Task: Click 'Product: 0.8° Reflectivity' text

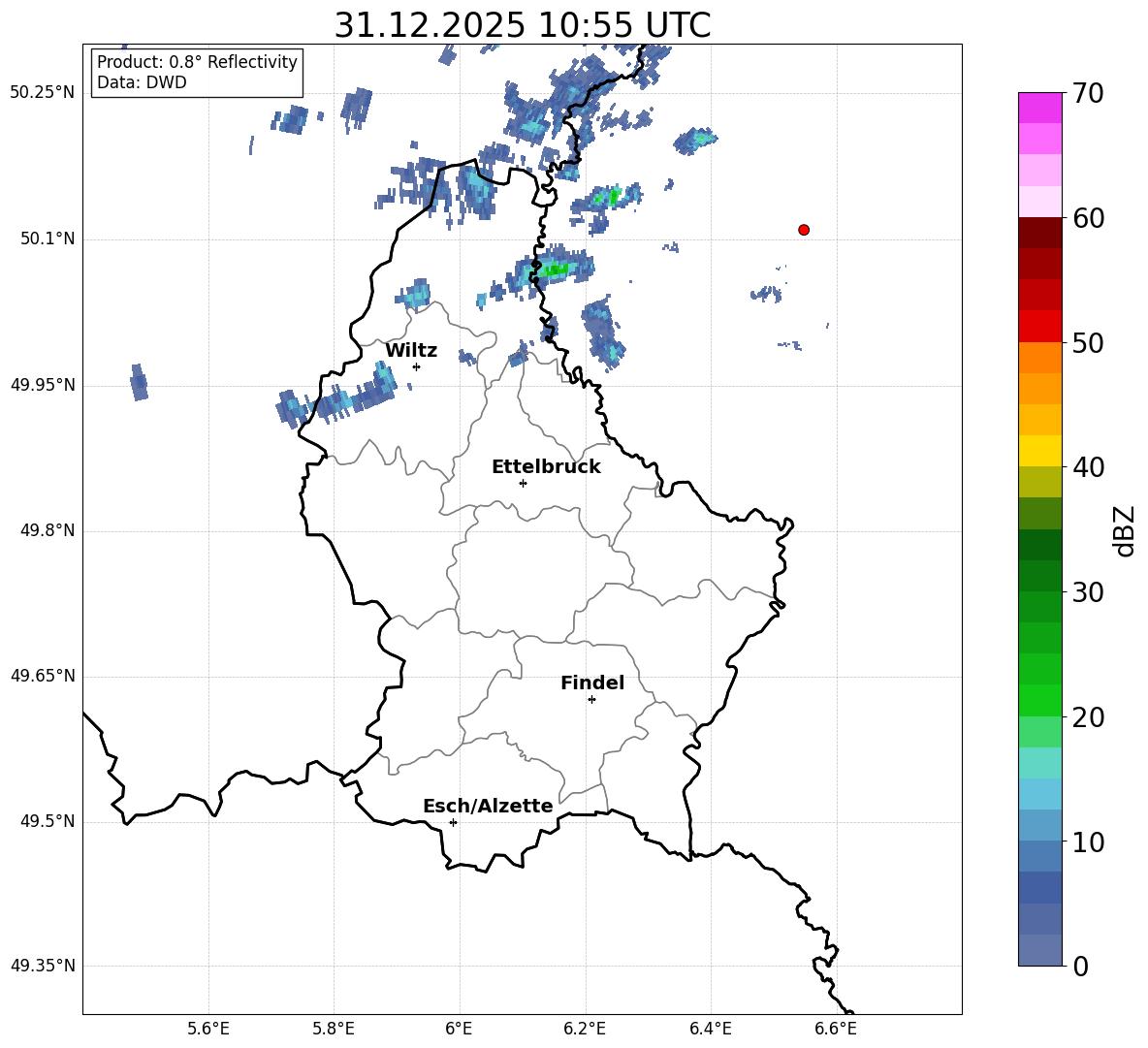Action: pyautogui.click(x=197, y=61)
